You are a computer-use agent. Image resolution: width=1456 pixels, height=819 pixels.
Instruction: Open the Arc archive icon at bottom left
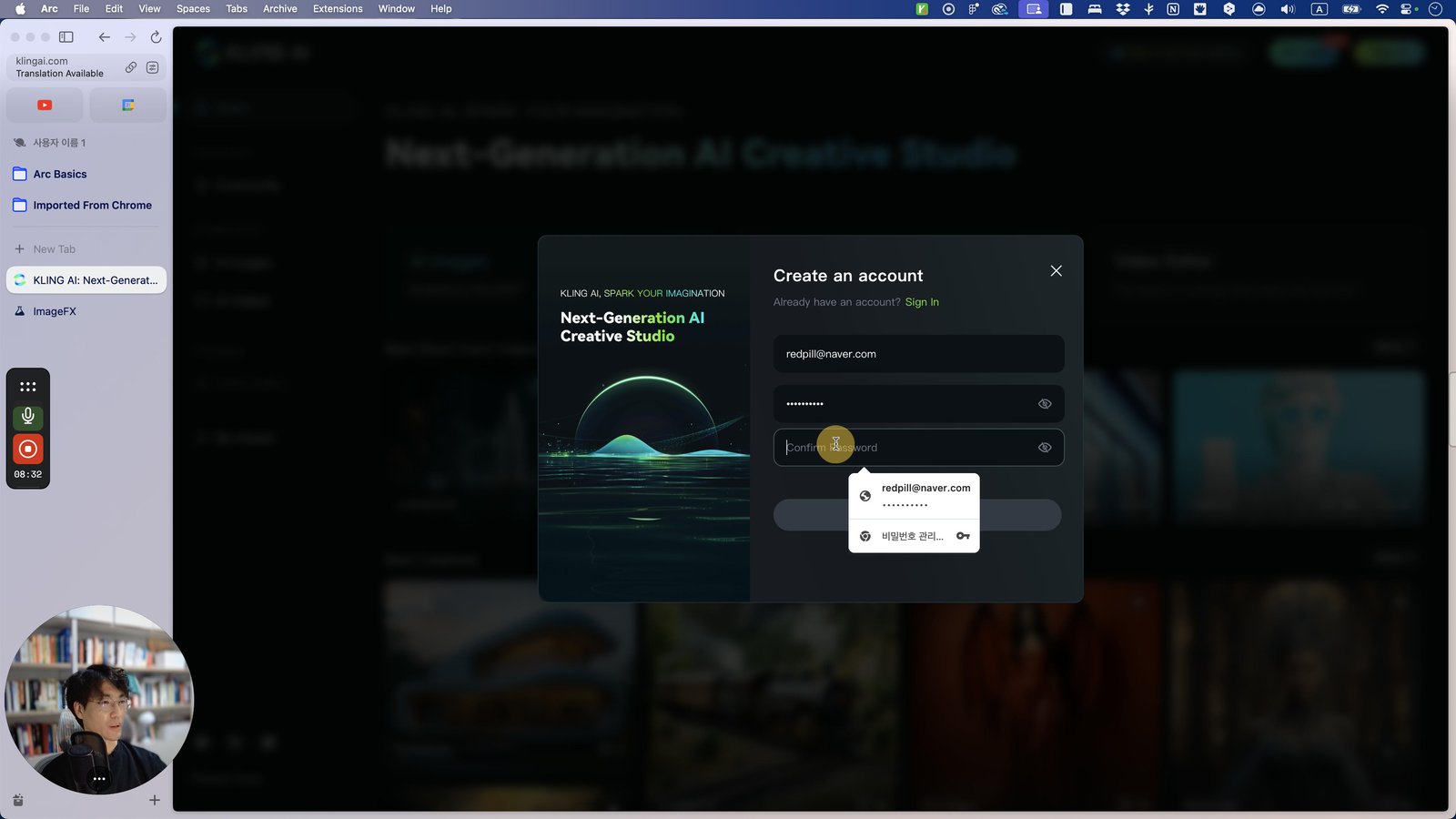pos(18,800)
